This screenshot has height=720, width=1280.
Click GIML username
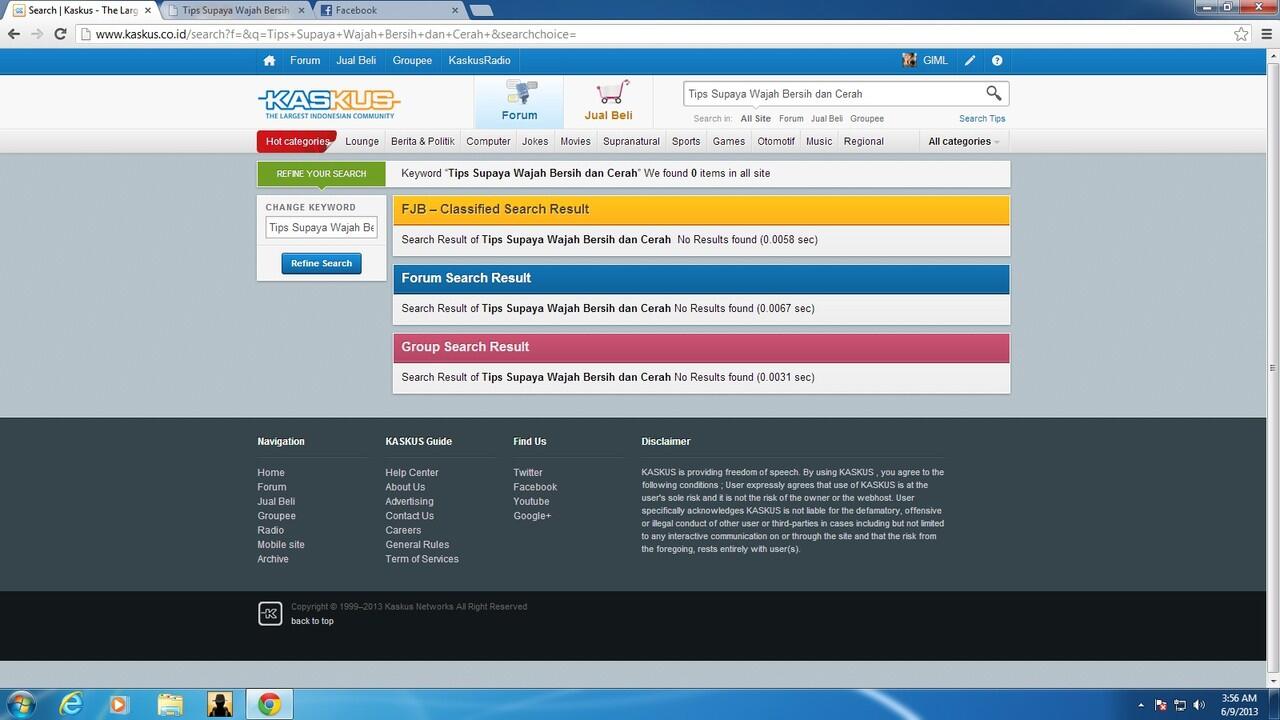pos(935,61)
